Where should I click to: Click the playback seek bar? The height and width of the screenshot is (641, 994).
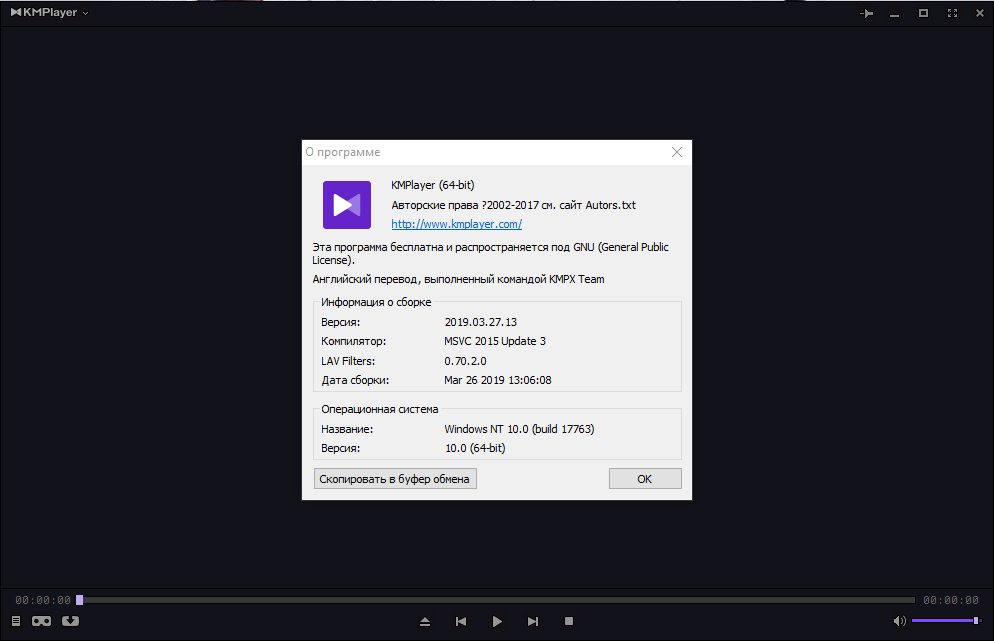coord(496,600)
